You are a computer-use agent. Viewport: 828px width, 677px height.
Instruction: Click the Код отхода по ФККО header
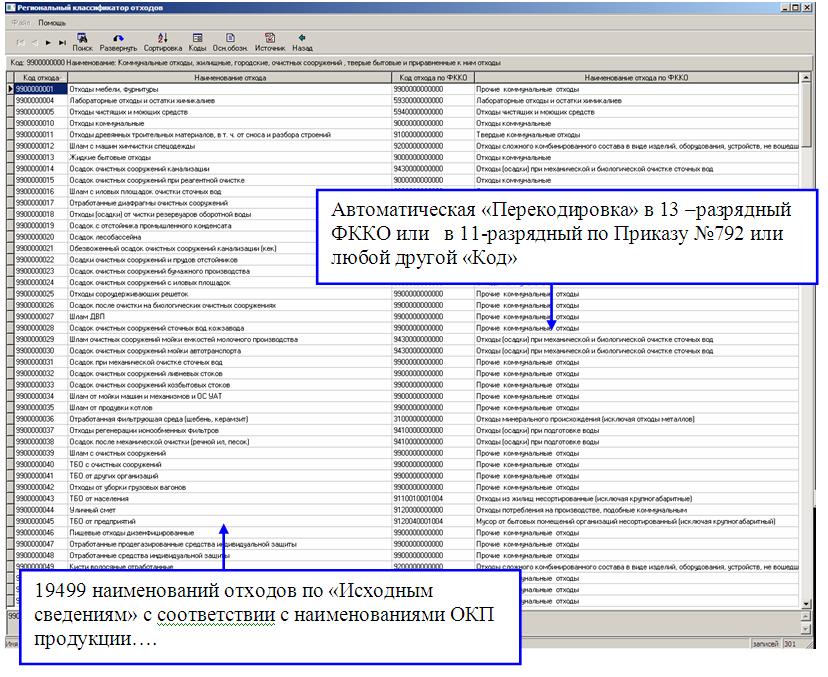click(432, 77)
